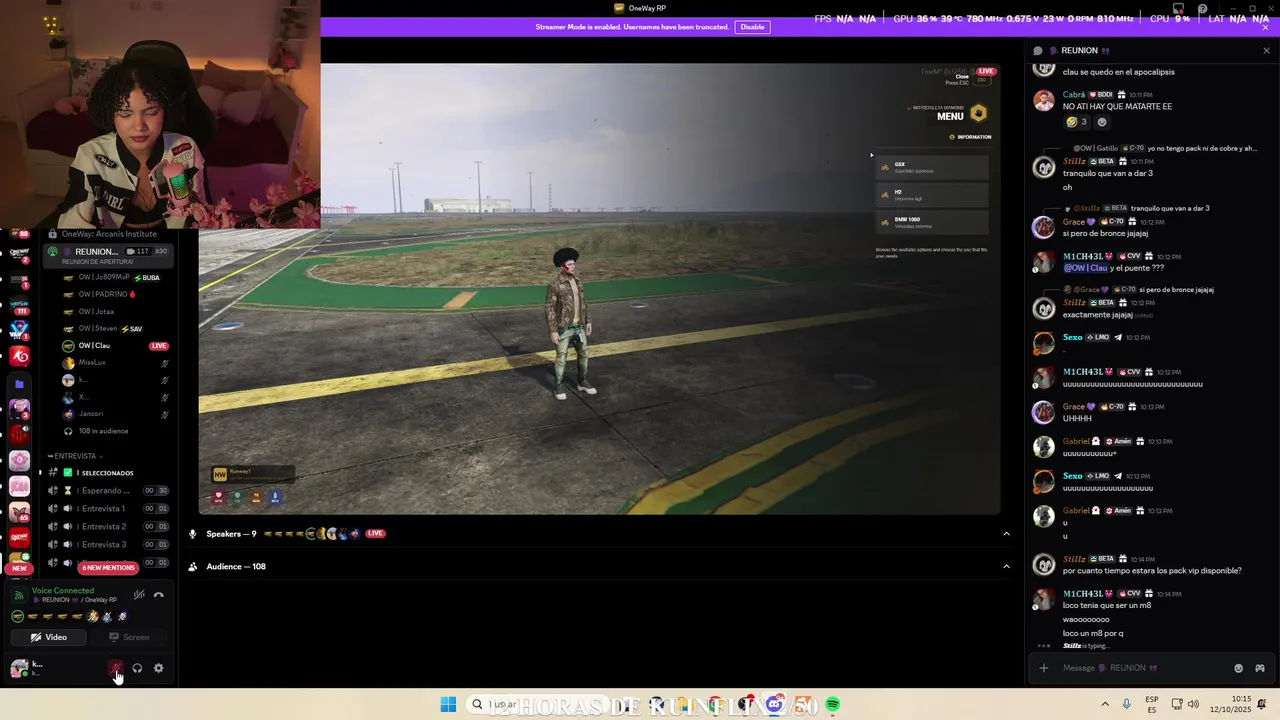Click the OneWay RP stream thumbnail
1280x720 pixels.
click(x=599, y=289)
